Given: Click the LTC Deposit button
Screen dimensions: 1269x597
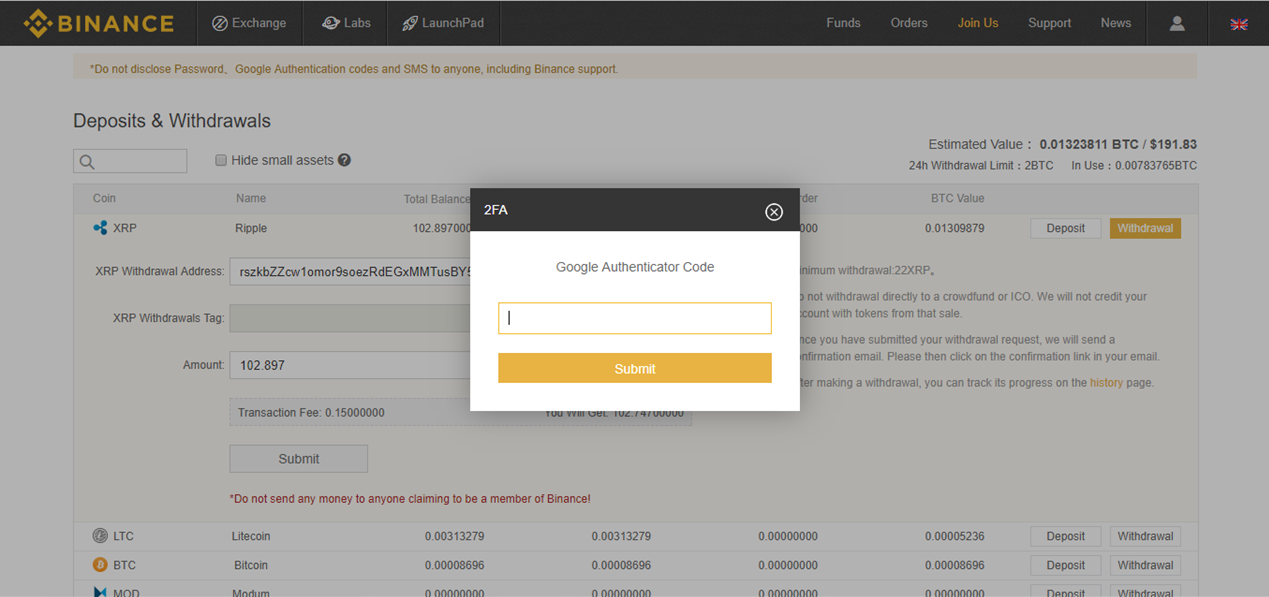Looking at the screenshot, I should pos(1065,536).
